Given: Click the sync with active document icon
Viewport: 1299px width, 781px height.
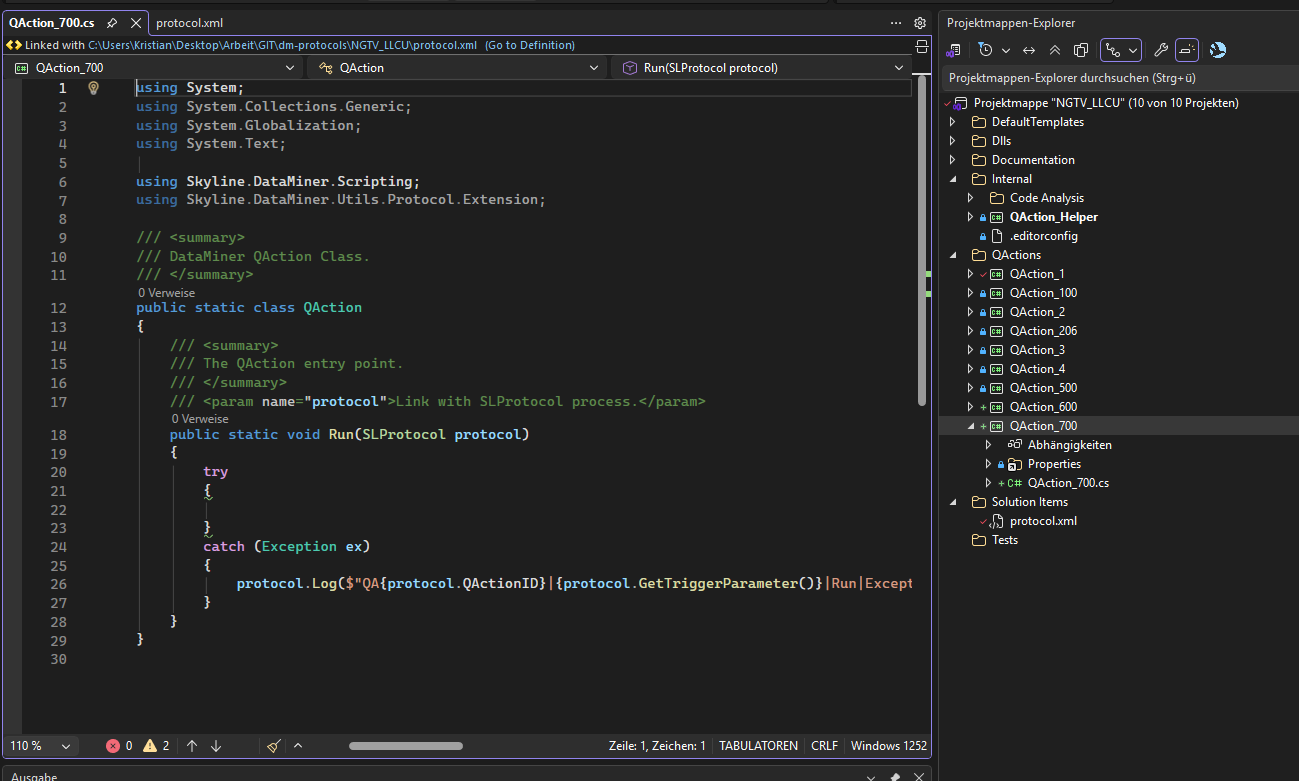Looking at the screenshot, I should pos(1029,50).
